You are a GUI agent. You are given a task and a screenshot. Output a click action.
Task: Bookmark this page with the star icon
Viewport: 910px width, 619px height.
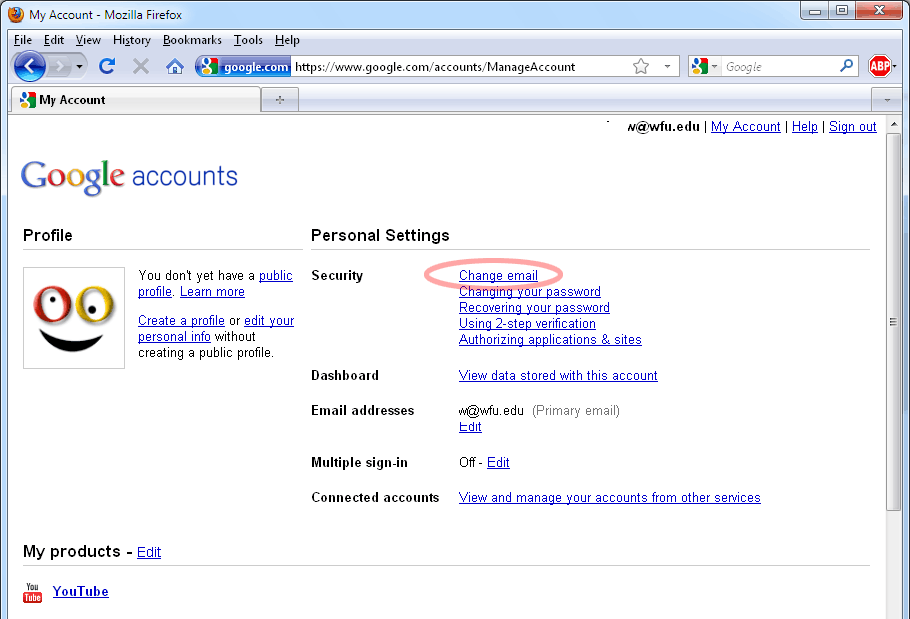(641, 66)
